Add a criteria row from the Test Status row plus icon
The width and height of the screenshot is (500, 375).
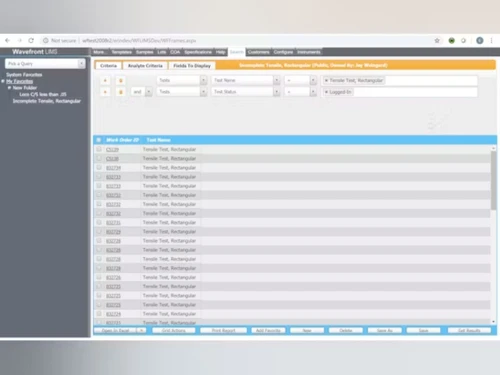pyautogui.click(x=105, y=92)
